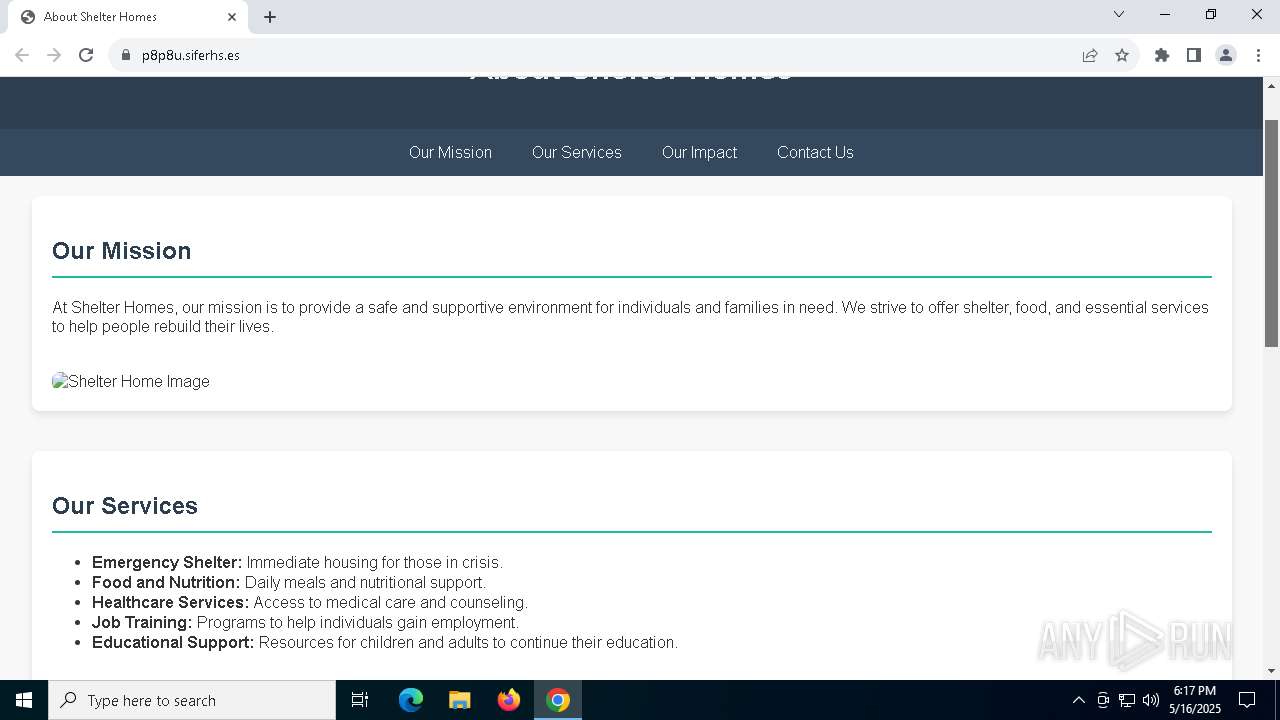Share this page icon in address bar
The image size is (1280, 720).
[1090, 55]
